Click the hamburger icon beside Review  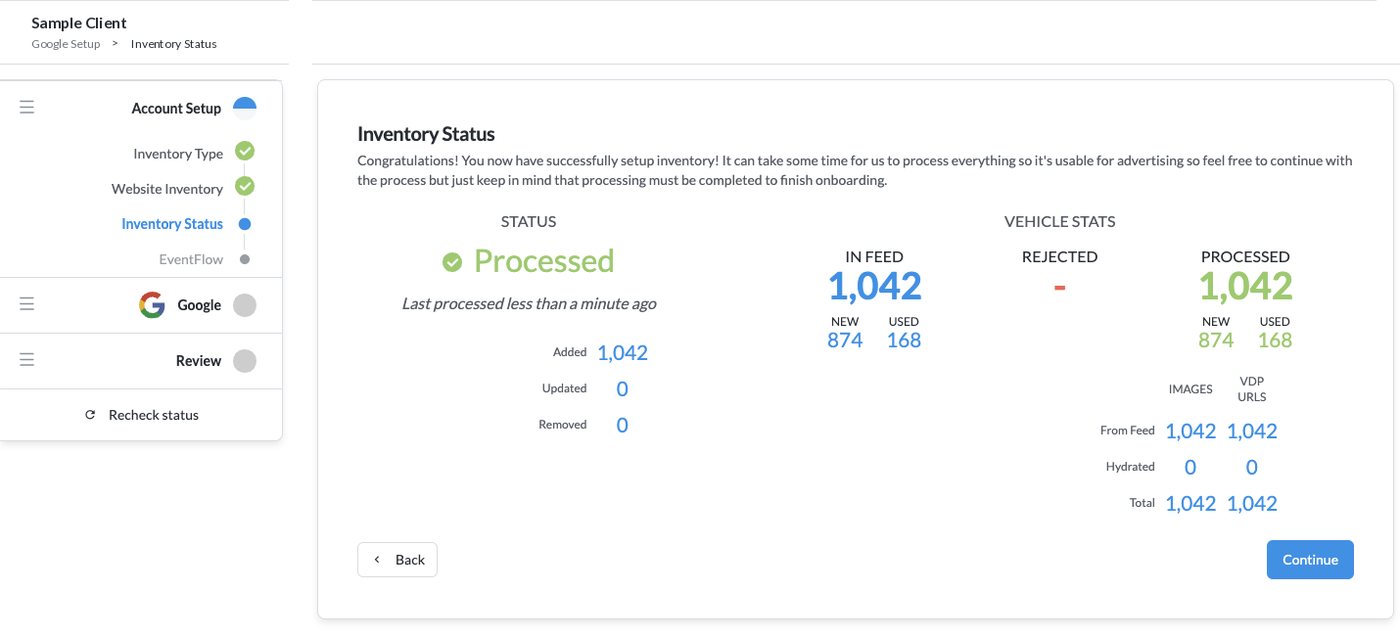[x=27, y=360]
